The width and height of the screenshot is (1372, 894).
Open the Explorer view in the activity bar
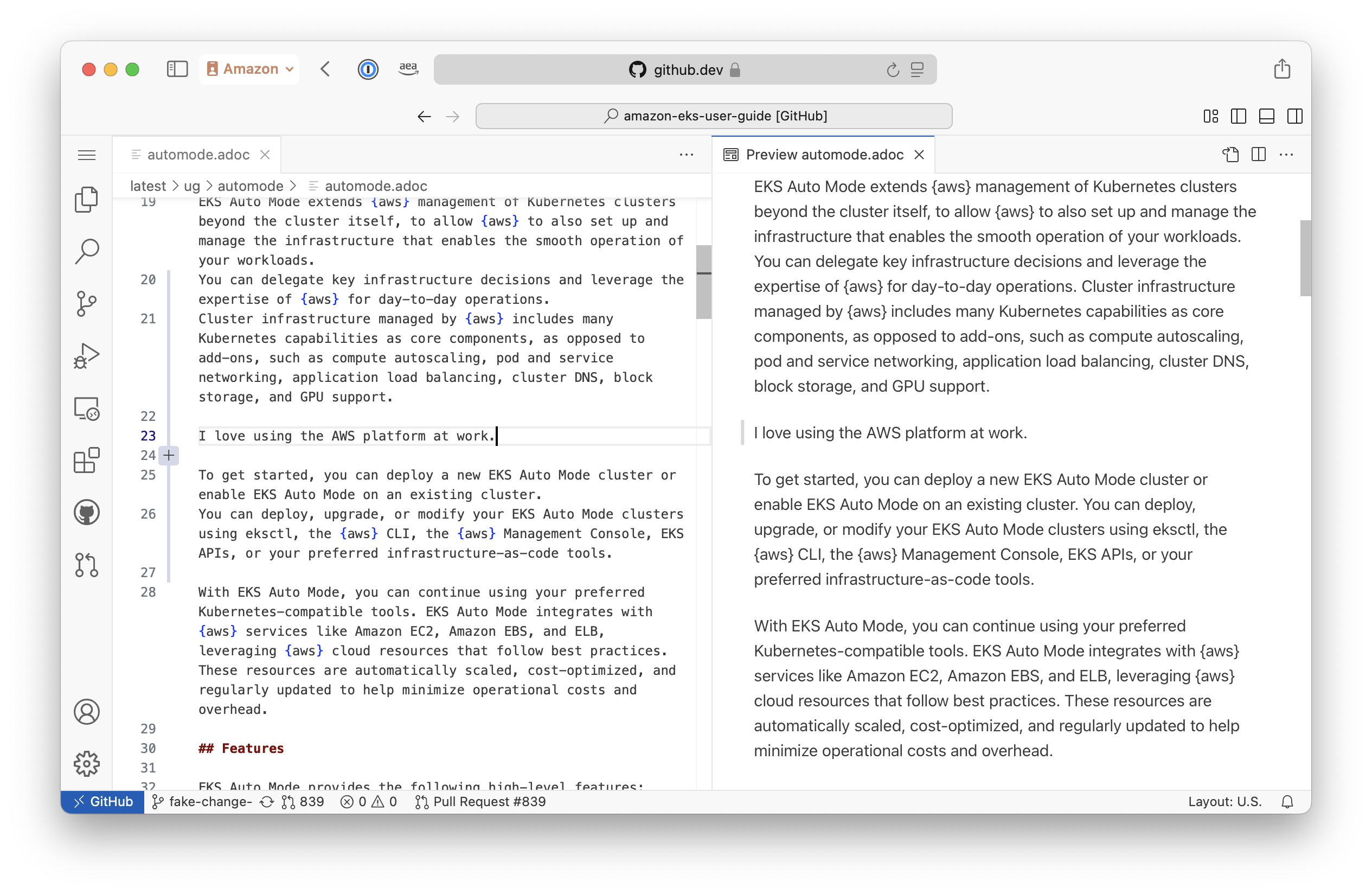pyautogui.click(x=86, y=199)
